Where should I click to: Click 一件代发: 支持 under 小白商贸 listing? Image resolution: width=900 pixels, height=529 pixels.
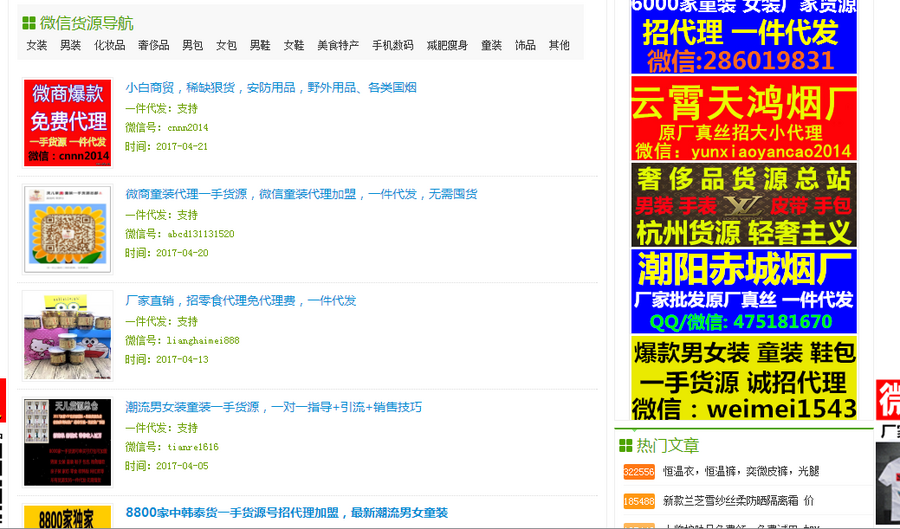point(161,108)
